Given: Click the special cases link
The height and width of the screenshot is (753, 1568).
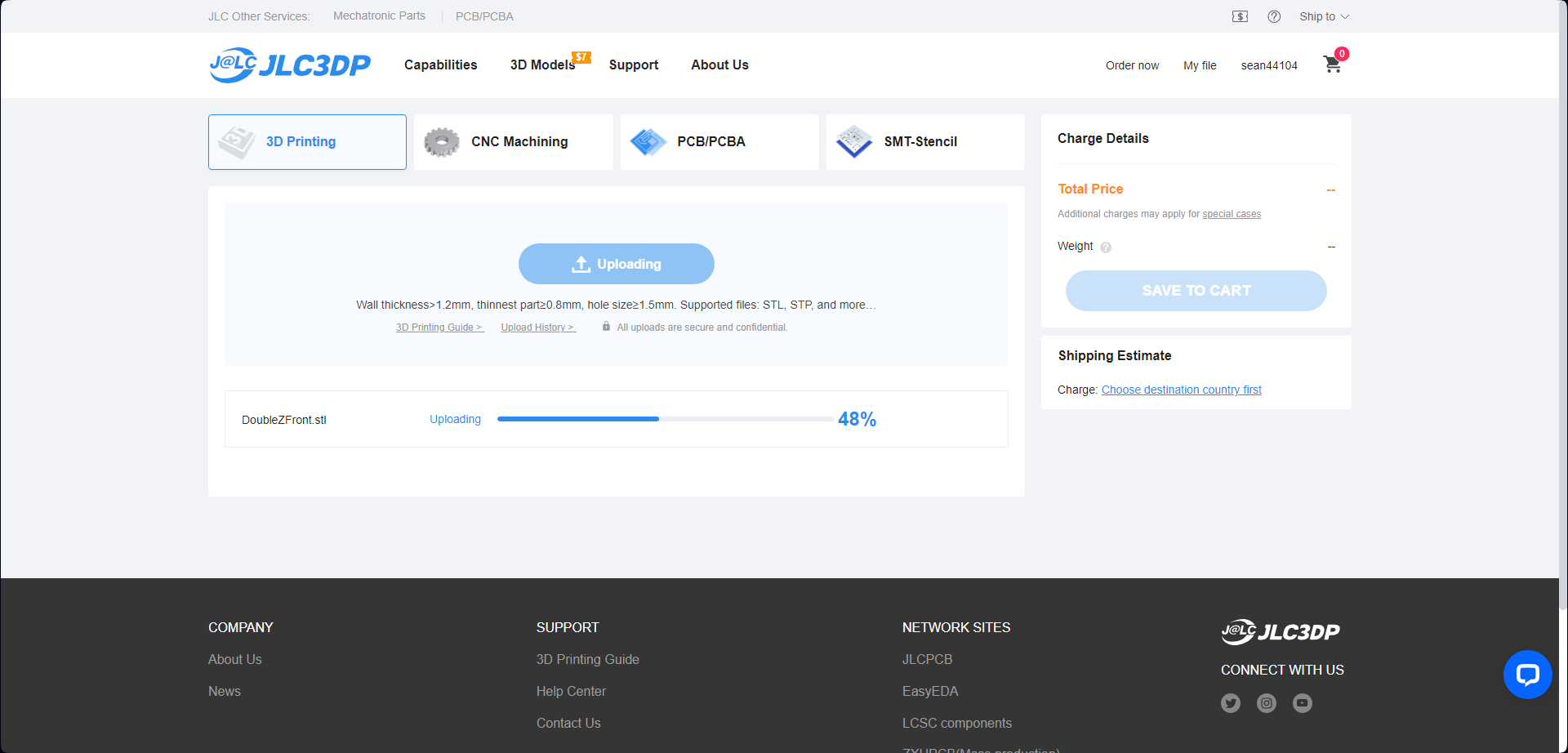Looking at the screenshot, I should point(1232,214).
